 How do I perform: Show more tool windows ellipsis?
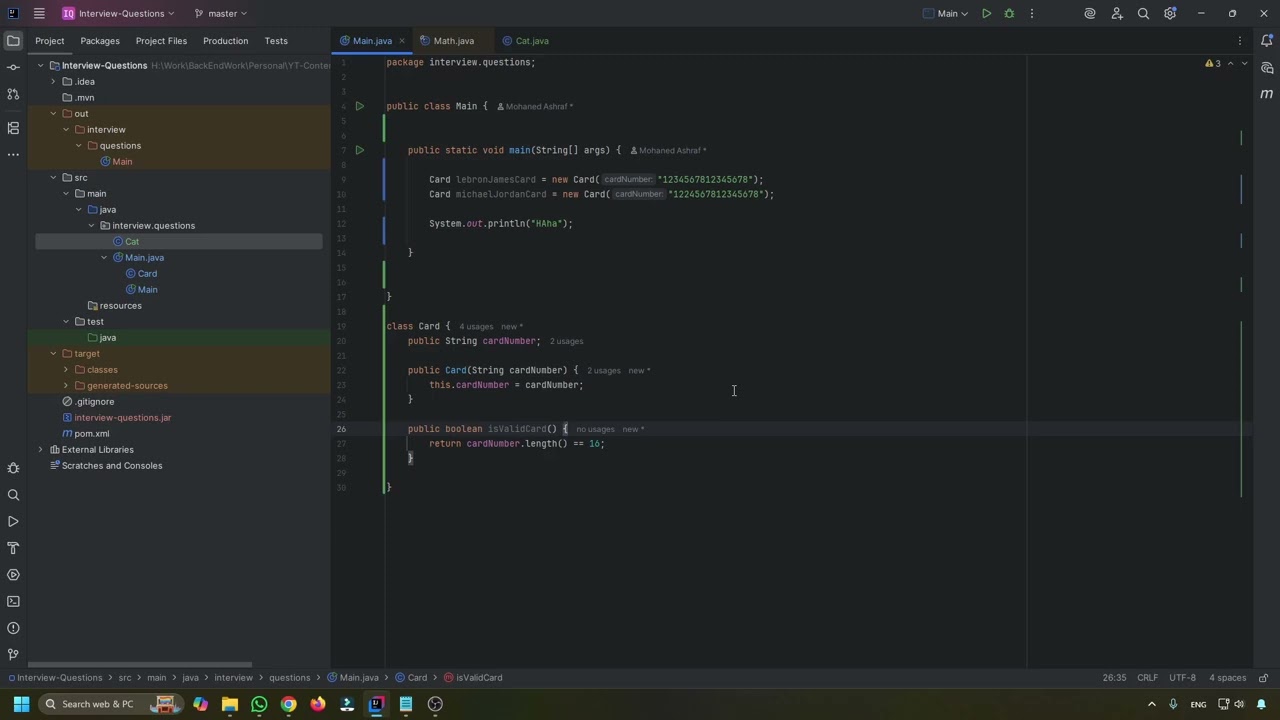pos(13,155)
